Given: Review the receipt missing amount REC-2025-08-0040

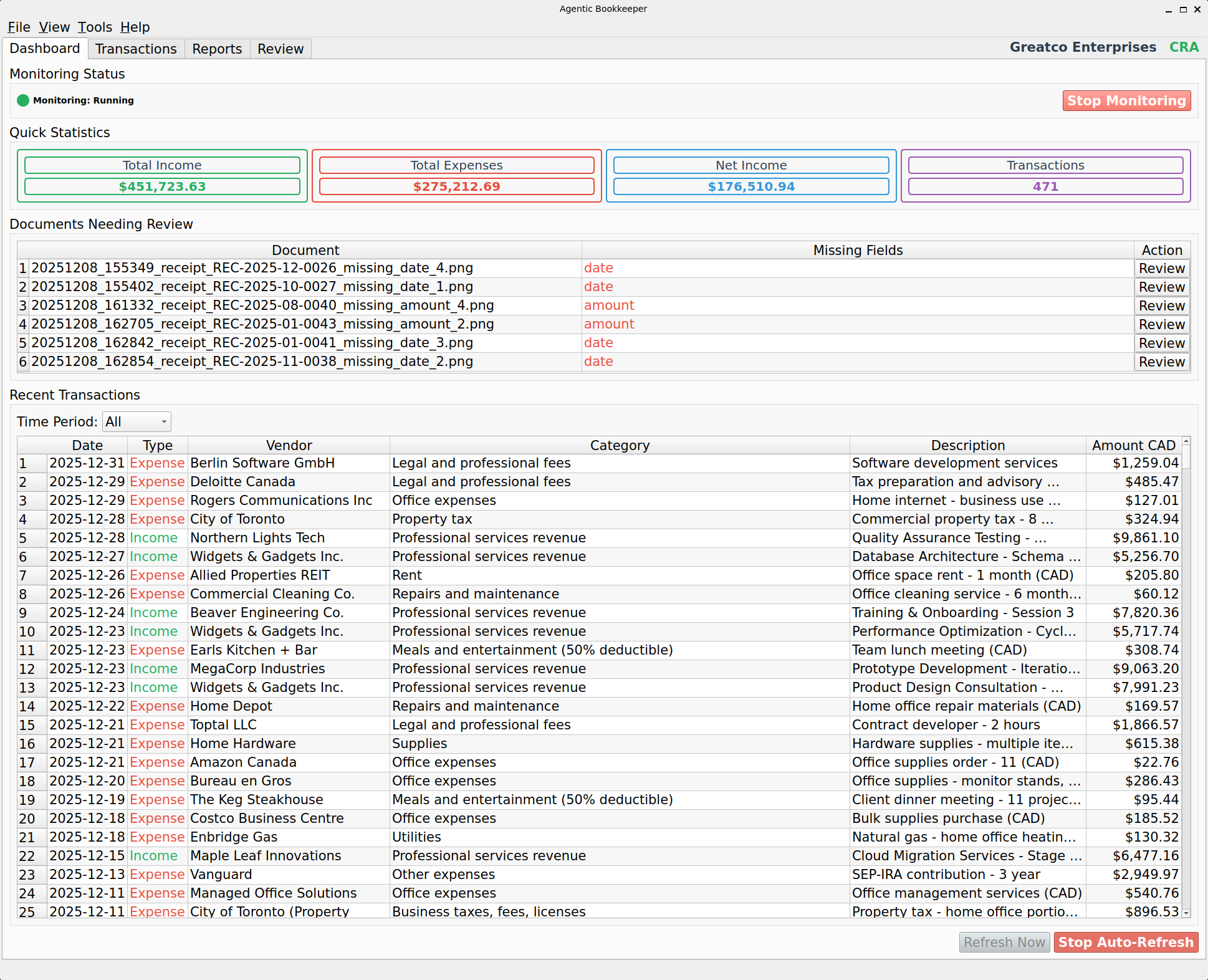Looking at the screenshot, I should pos(1161,305).
